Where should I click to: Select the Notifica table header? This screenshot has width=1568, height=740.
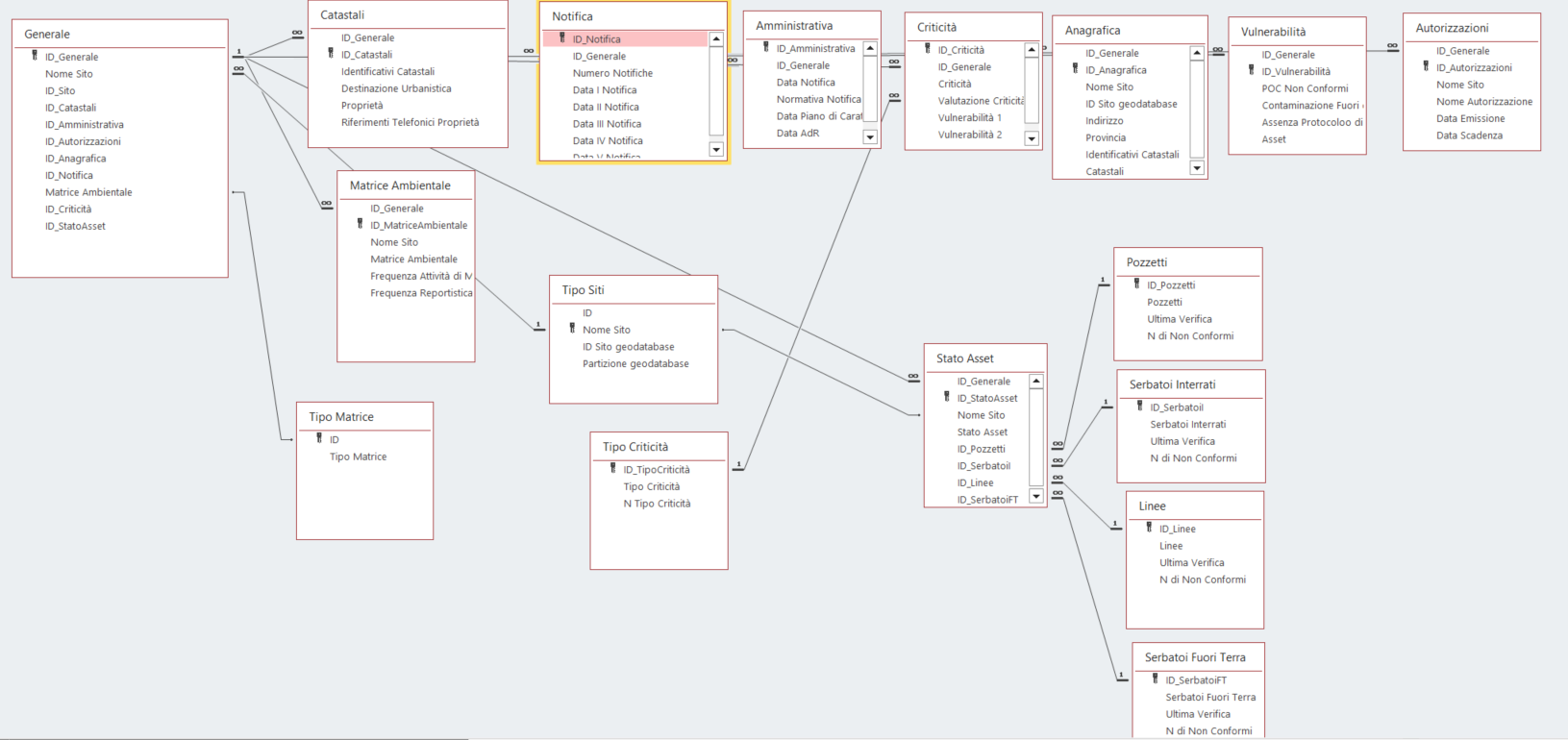[x=633, y=16]
